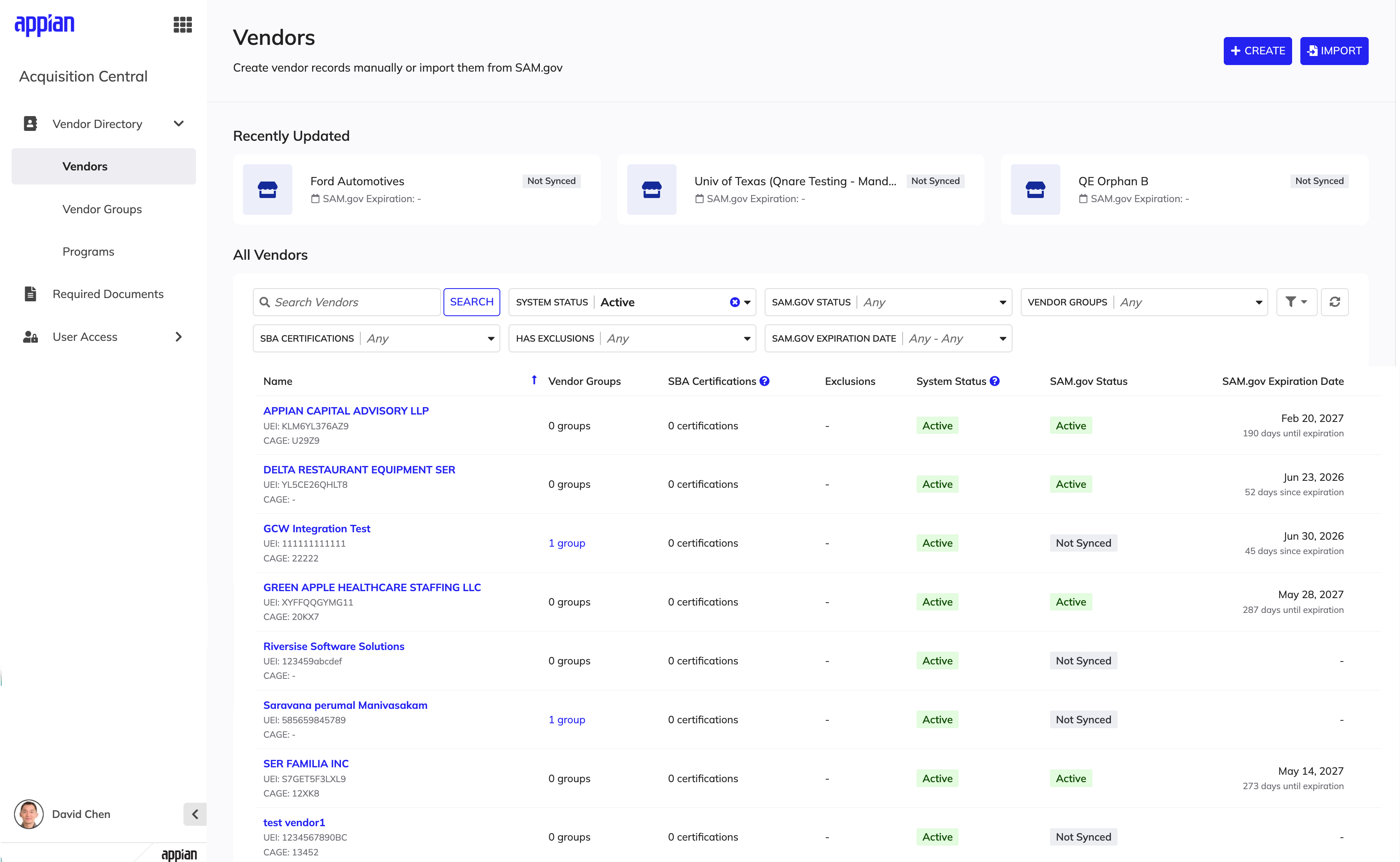Show help for System Status column

click(994, 382)
